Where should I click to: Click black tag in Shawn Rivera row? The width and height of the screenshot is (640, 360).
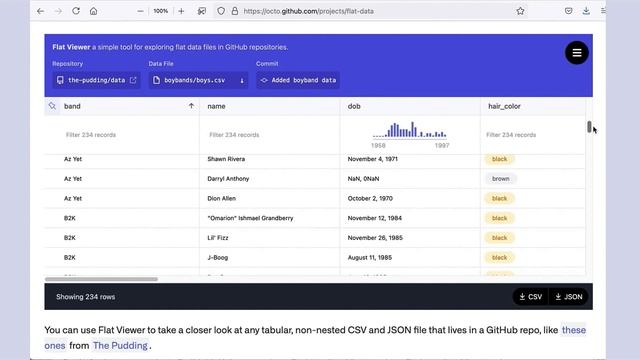pos(500,159)
